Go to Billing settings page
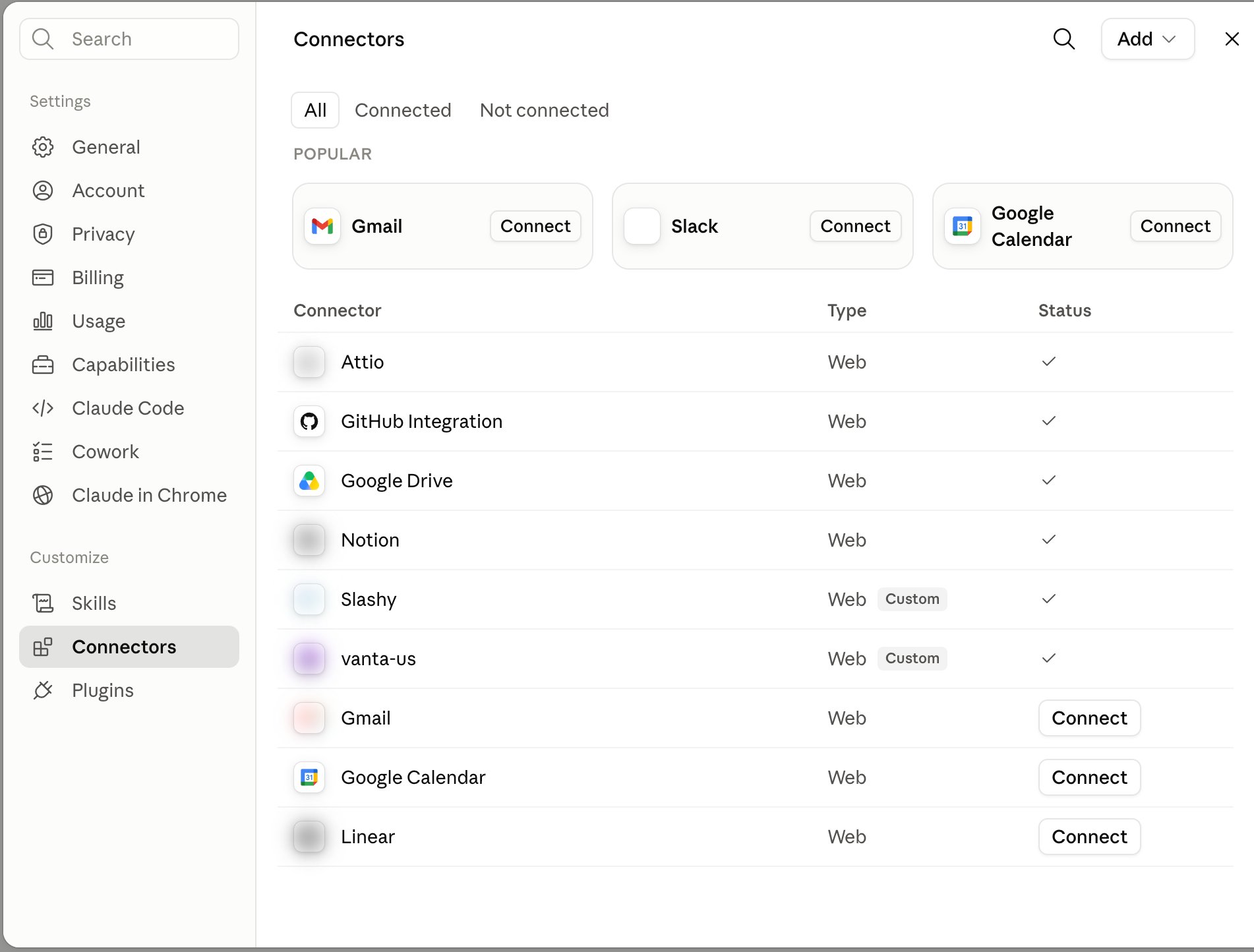The image size is (1254, 952). click(x=129, y=278)
